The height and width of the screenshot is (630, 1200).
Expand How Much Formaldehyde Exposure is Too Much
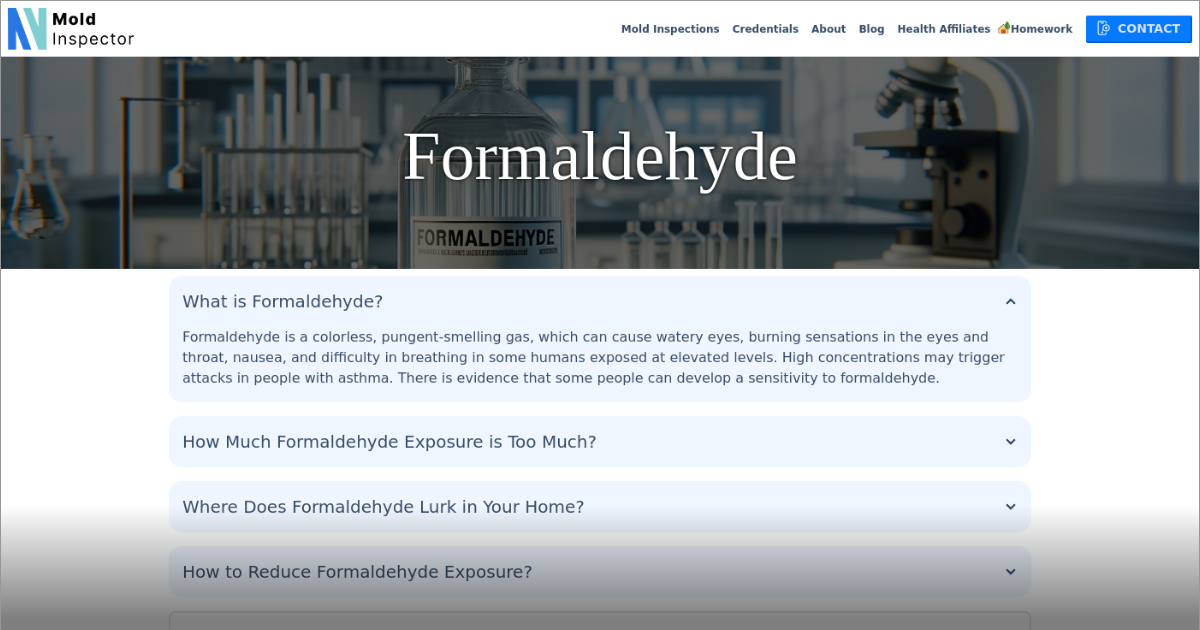click(1010, 441)
